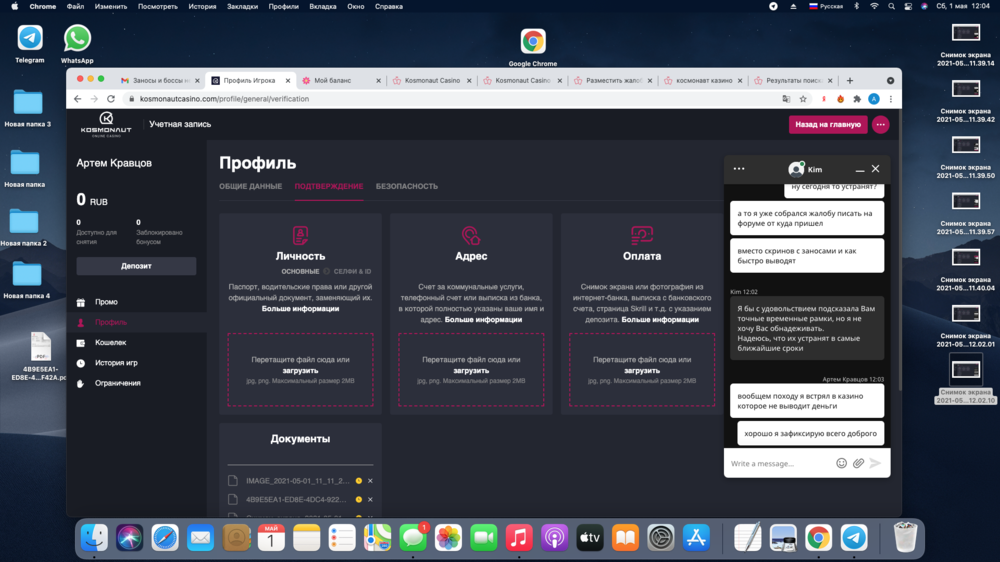The width and height of the screenshot is (1000, 562).
Task: Open the Chrome three-dot menu
Action: tap(890, 99)
